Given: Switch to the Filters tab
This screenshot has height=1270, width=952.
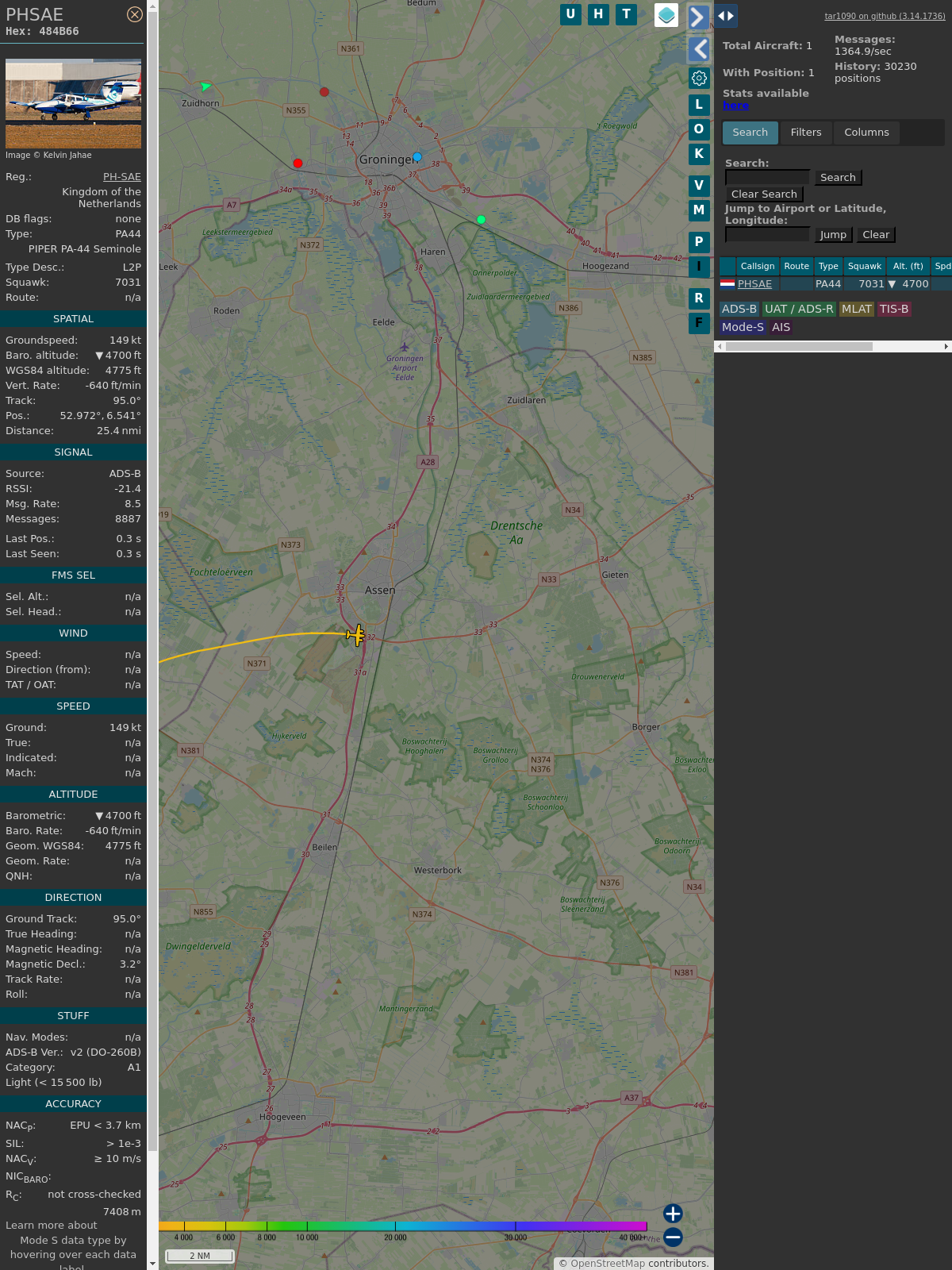Looking at the screenshot, I should 806,133.
